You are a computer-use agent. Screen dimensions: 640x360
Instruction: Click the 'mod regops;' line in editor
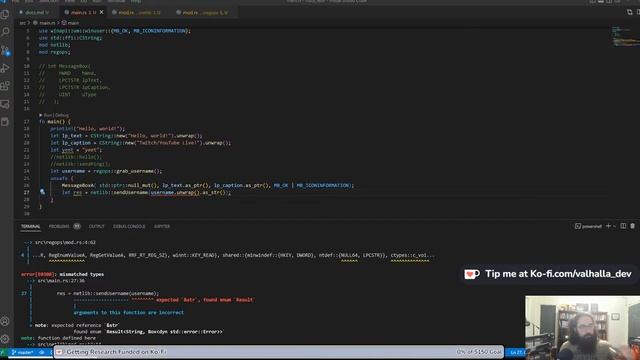point(55,52)
